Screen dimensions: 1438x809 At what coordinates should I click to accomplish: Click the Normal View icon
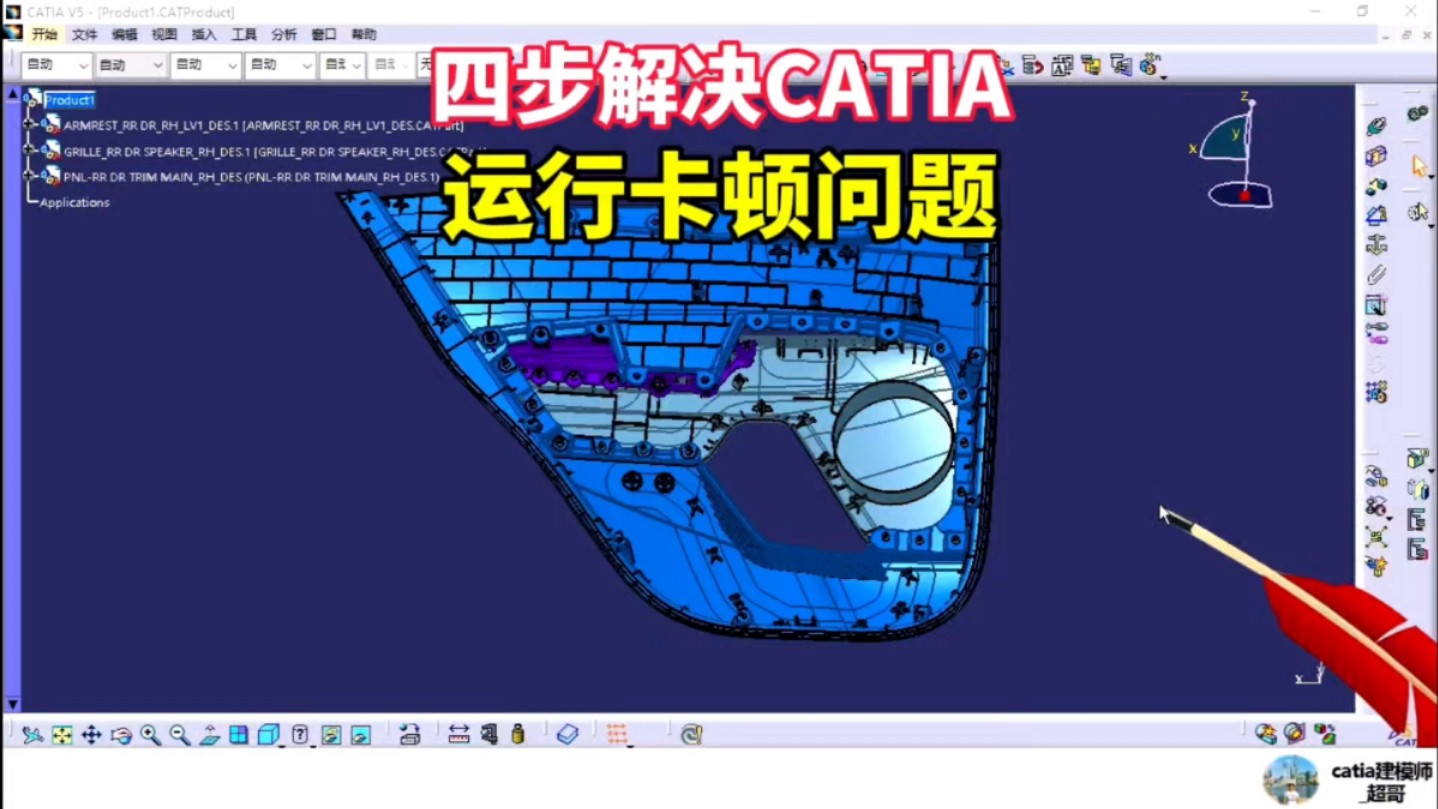(x=209, y=735)
